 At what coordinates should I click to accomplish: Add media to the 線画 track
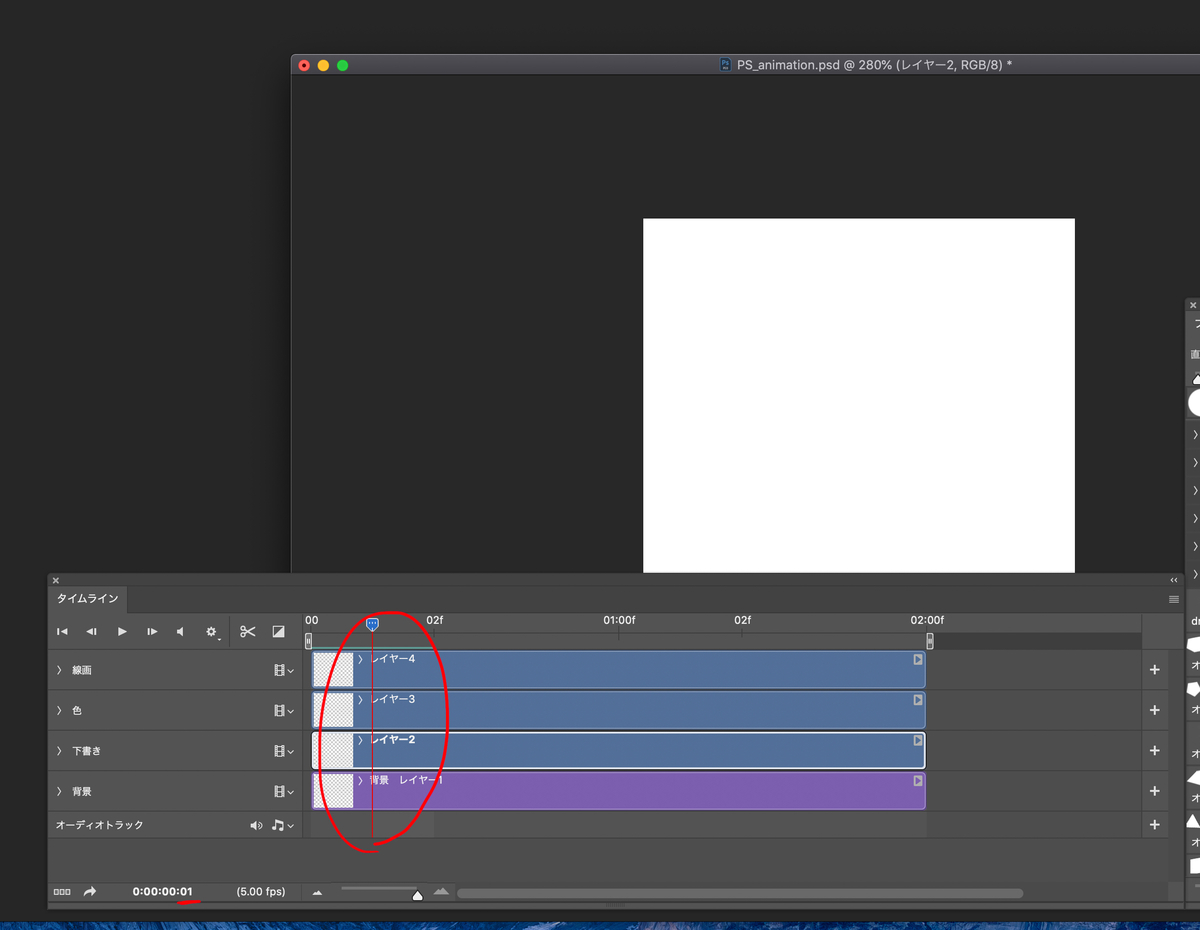point(1155,670)
